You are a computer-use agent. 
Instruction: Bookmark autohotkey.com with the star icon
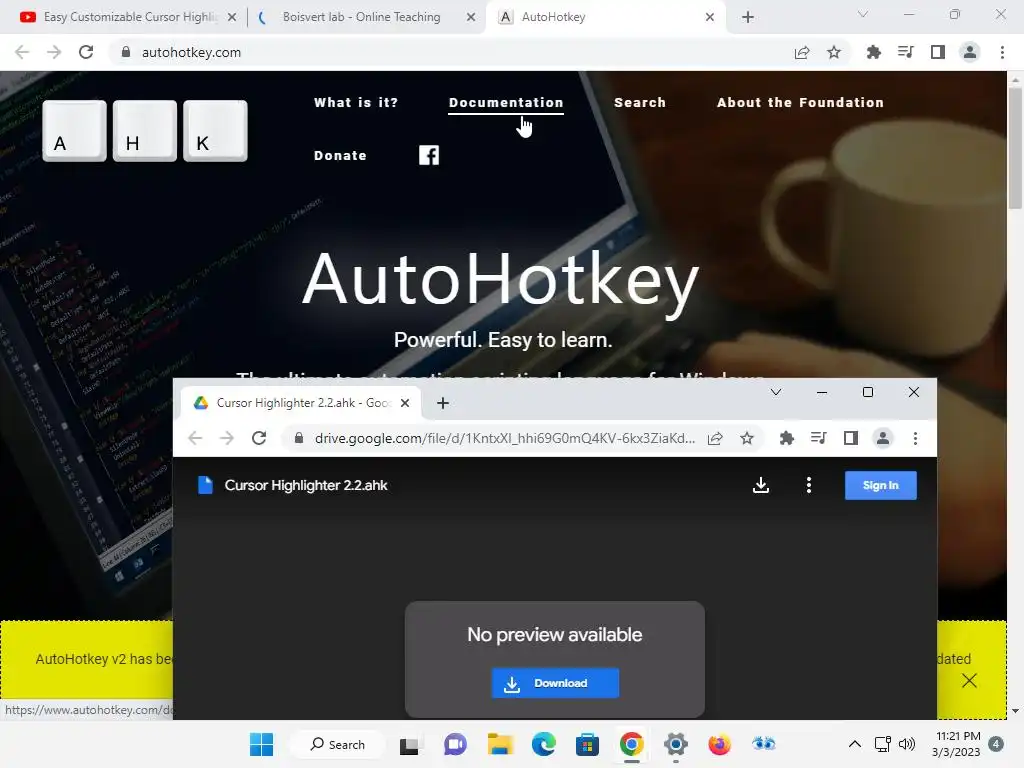pyautogui.click(x=834, y=52)
